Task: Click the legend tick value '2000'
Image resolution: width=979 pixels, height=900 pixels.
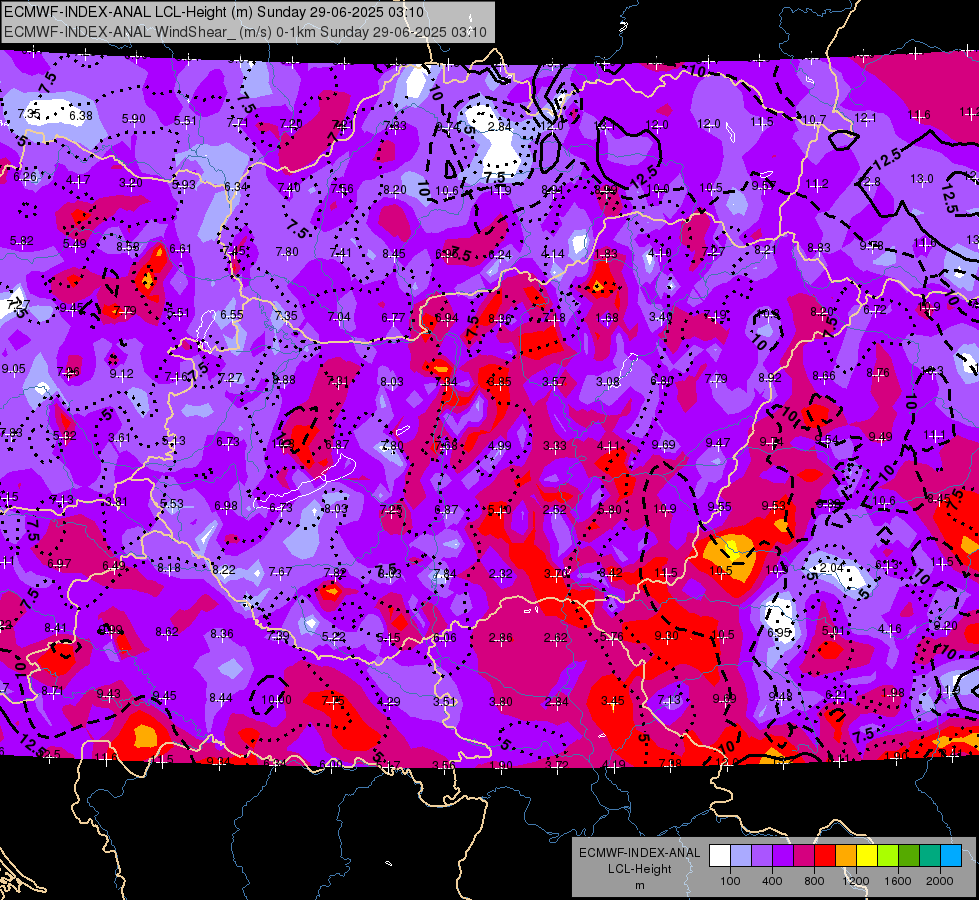Action: (940, 881)
